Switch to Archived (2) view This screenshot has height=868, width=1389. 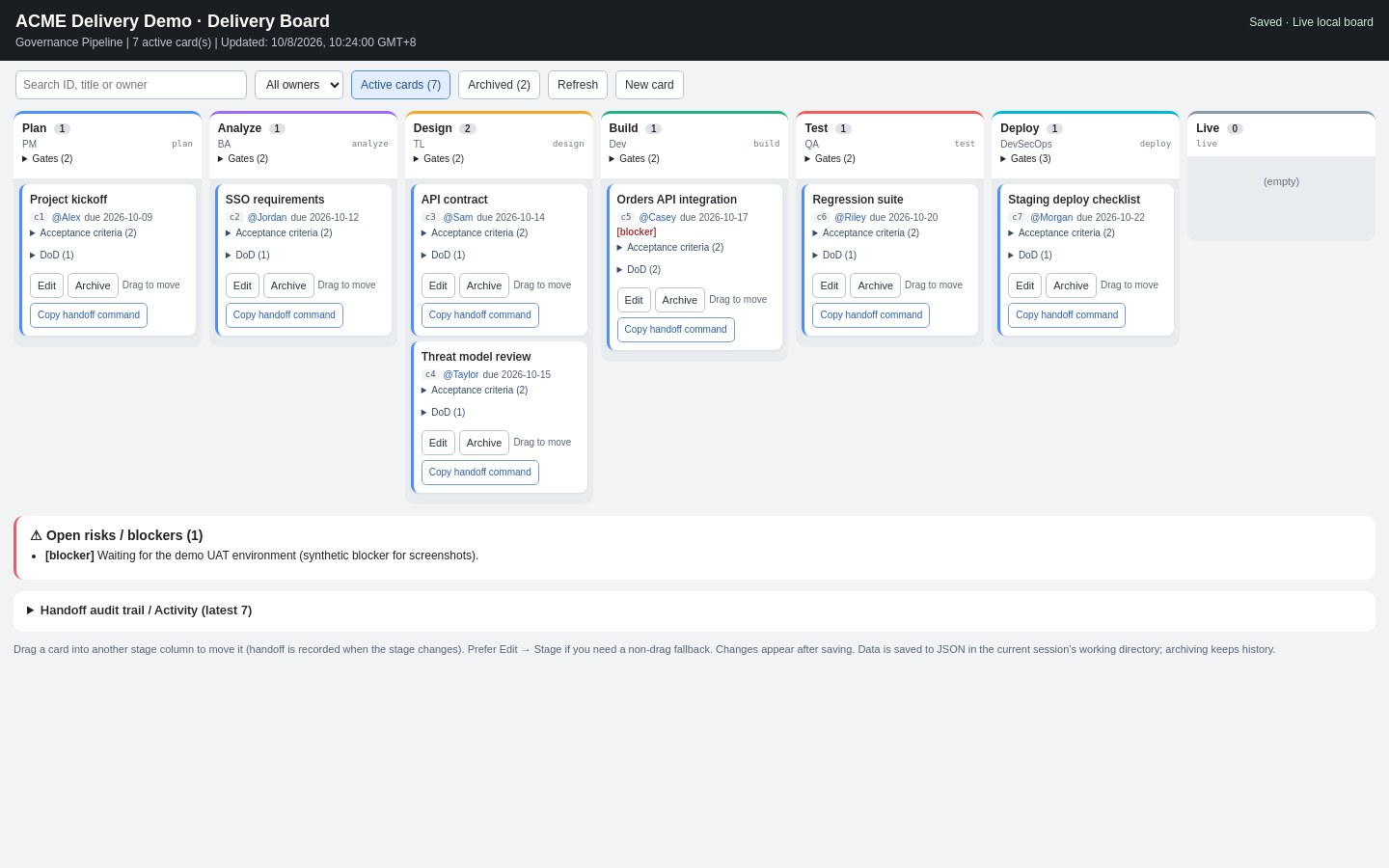499,85
